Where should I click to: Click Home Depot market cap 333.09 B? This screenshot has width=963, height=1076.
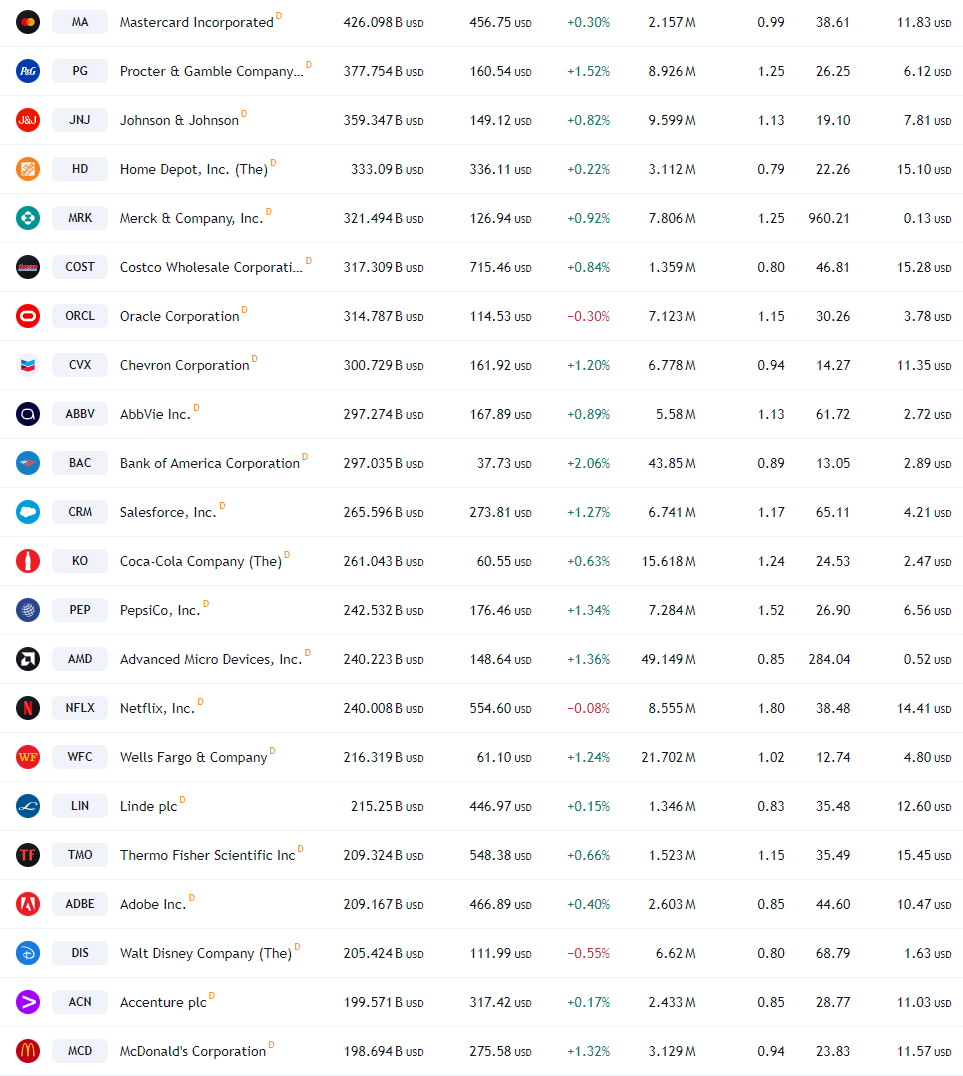[387, 169]
